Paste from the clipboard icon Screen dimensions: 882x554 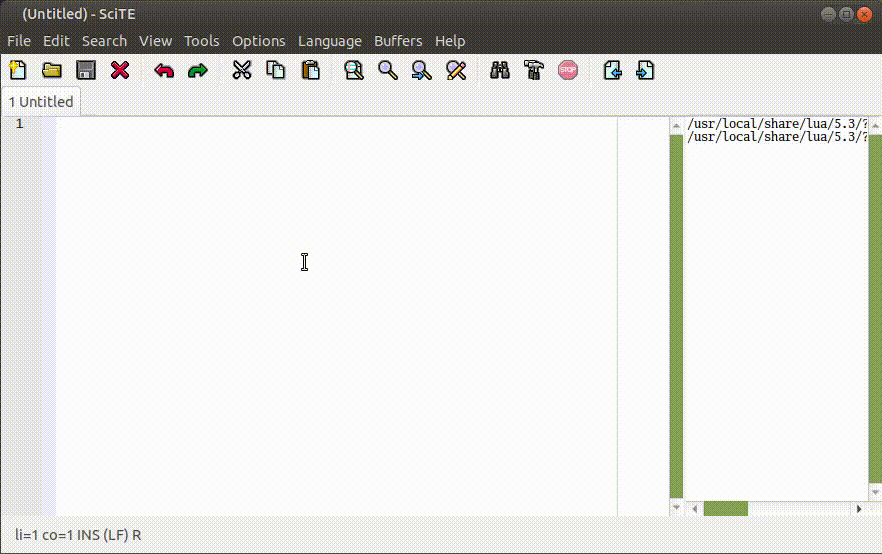310,70
